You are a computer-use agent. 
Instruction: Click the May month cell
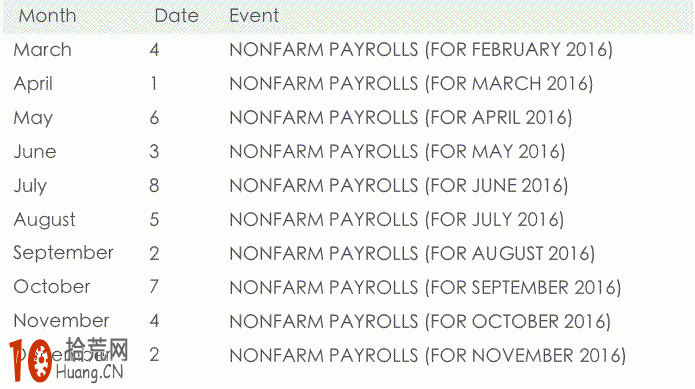[x=33, y=118]
